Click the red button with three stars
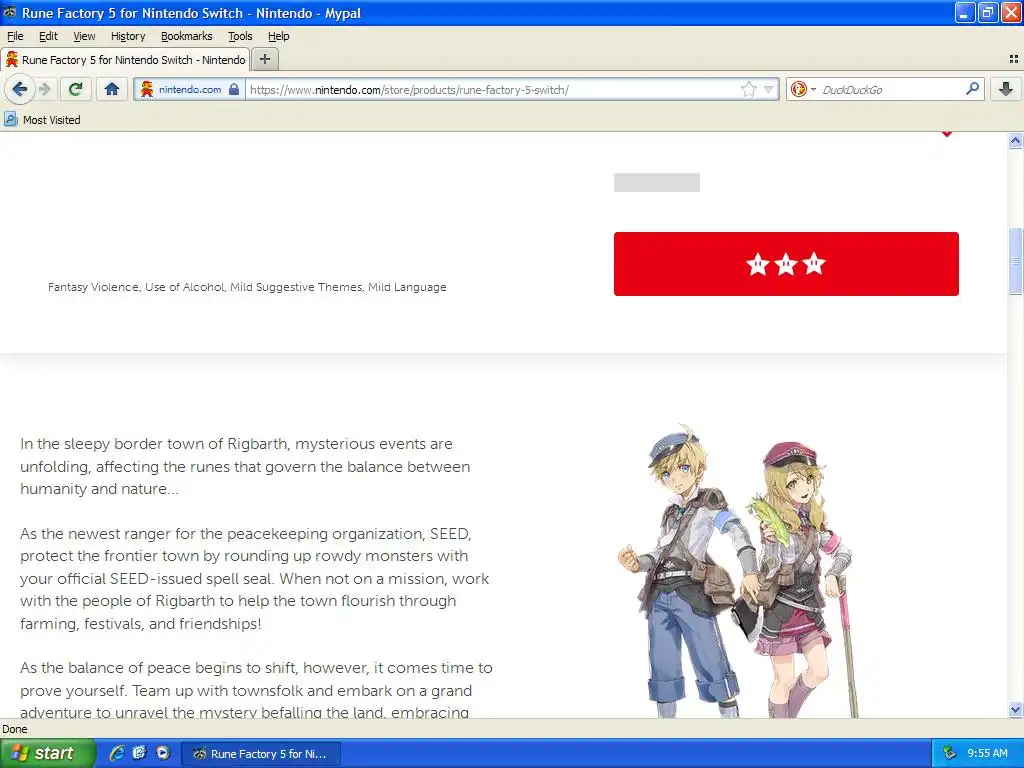 786,264
